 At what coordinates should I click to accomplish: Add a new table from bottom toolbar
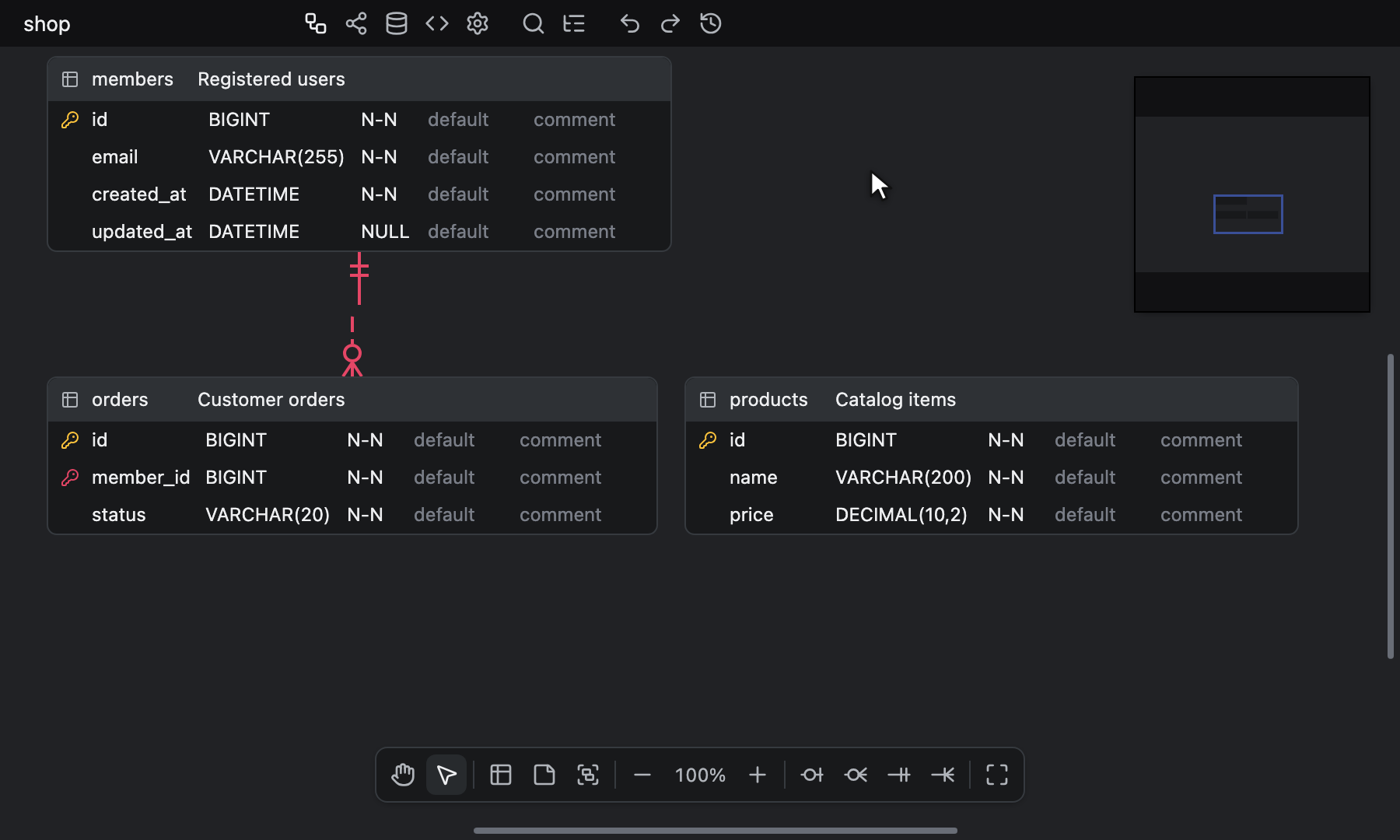[x=501, y=775]
